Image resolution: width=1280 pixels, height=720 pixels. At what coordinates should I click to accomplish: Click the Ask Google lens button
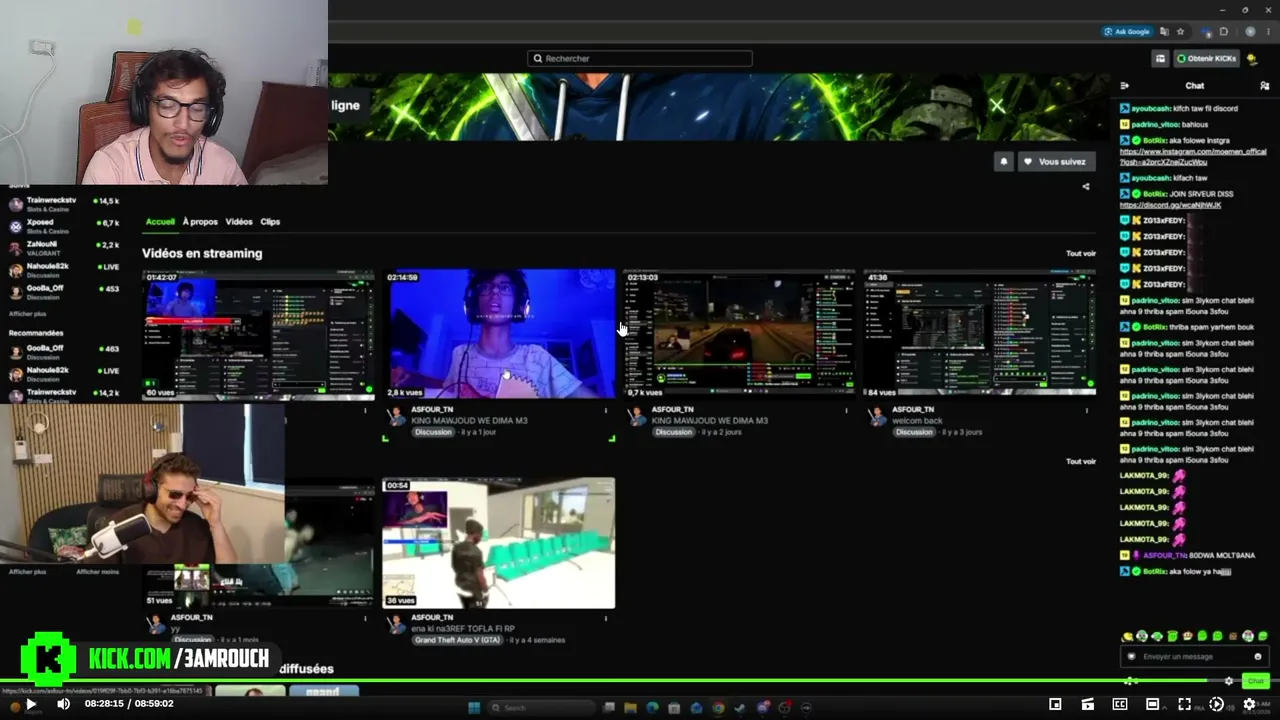click(1127, 31)
